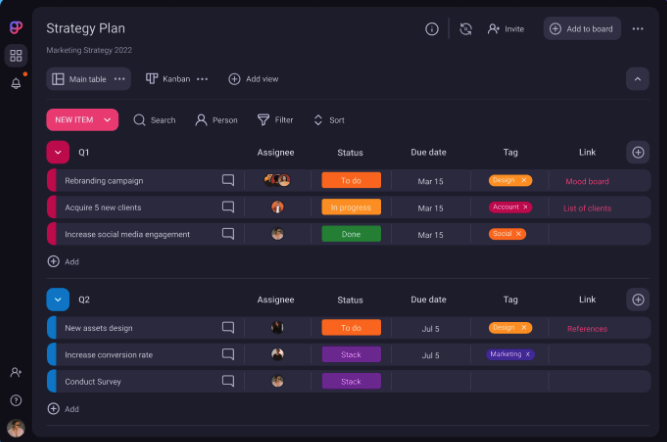Select the Main table view tab
This screenshot has height=442, width=667.
[x=80, y=78]
